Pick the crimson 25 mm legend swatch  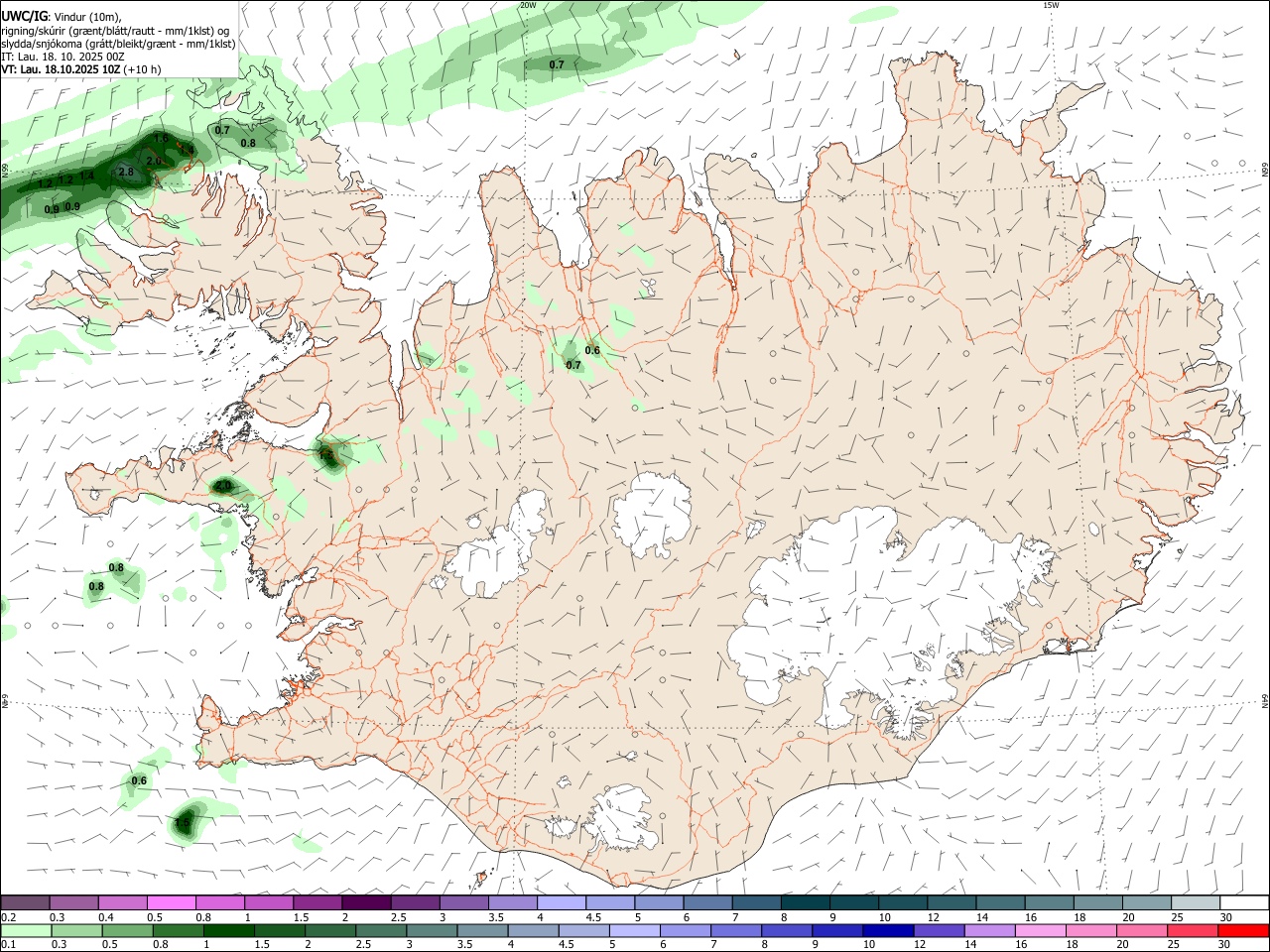(x=1193, y=930)
